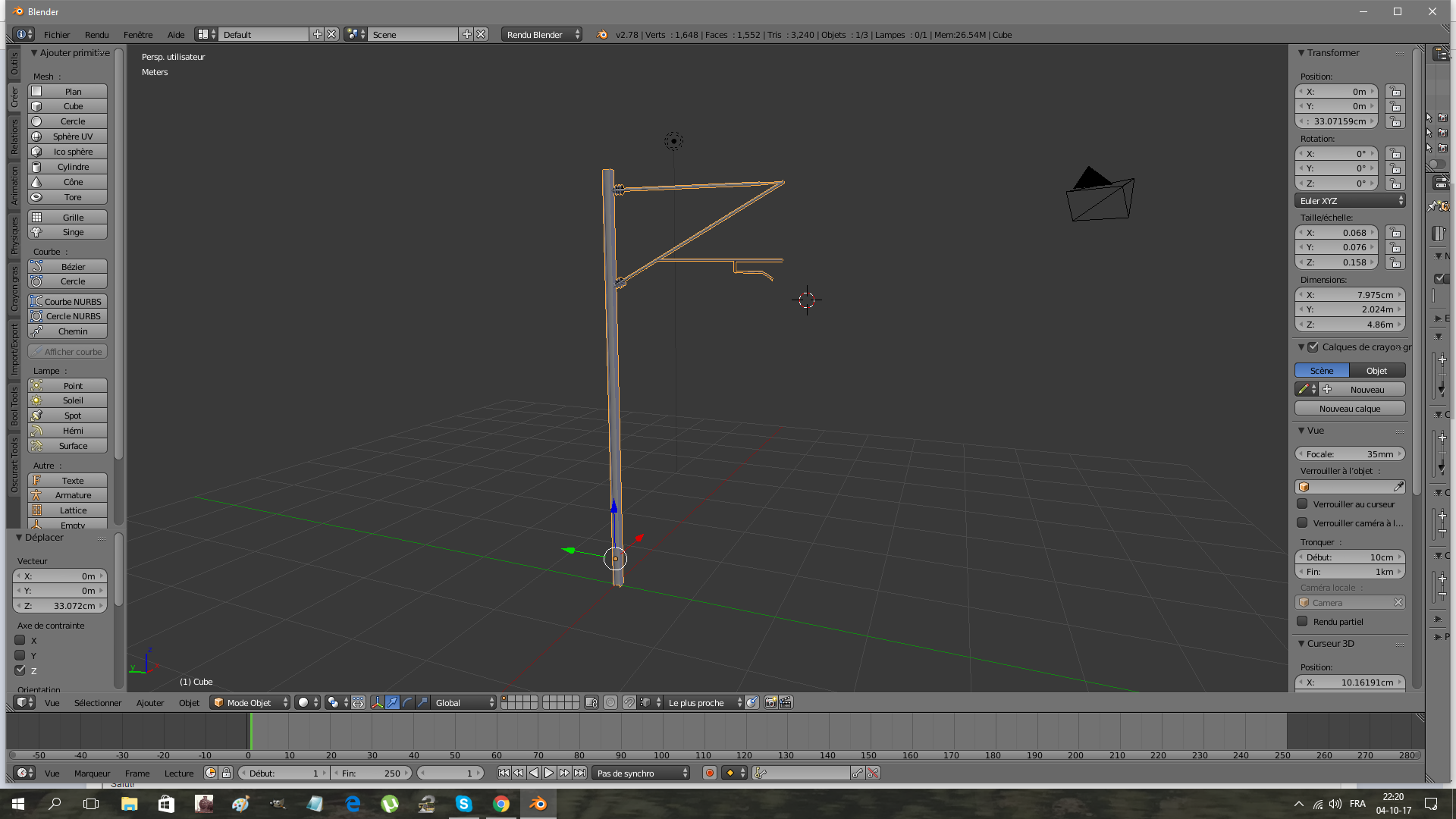Lock the X position value
The width and height of the screenshot is (1456, 819).
pyautogui.click(x=1395, y=91)
